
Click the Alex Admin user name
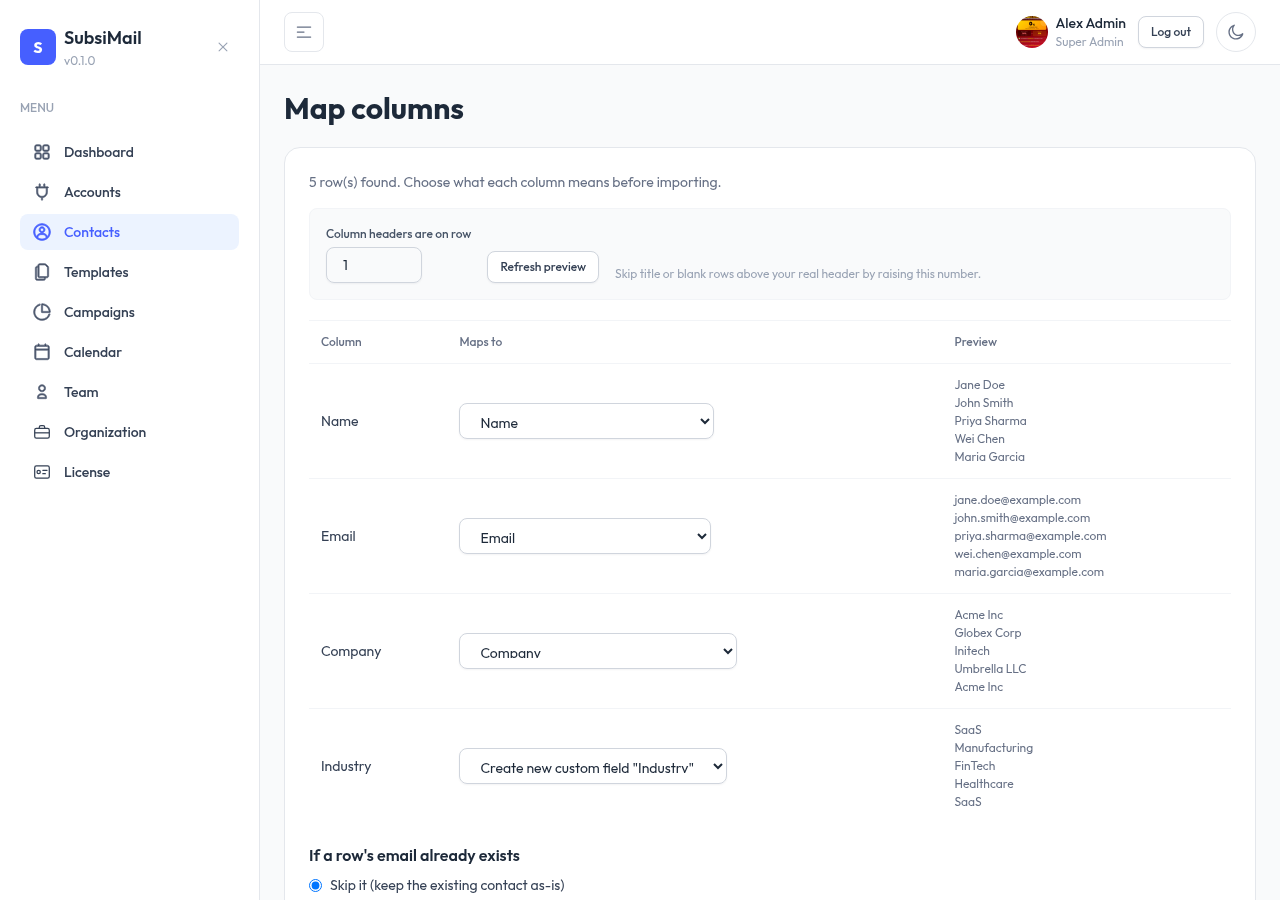(x=1091, y=23)
